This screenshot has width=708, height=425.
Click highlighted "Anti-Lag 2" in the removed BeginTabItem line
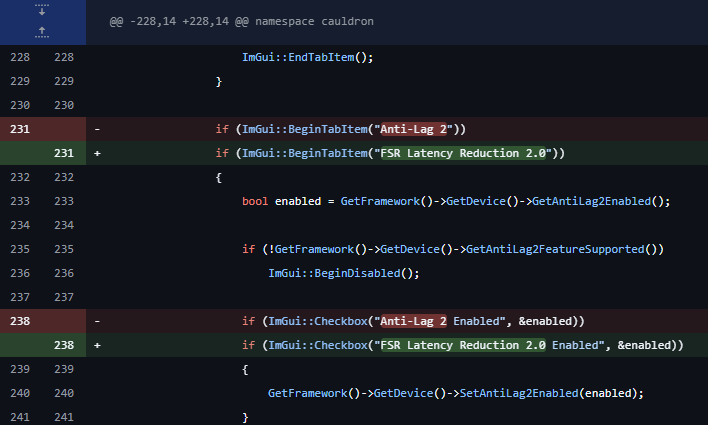[413, 129]
